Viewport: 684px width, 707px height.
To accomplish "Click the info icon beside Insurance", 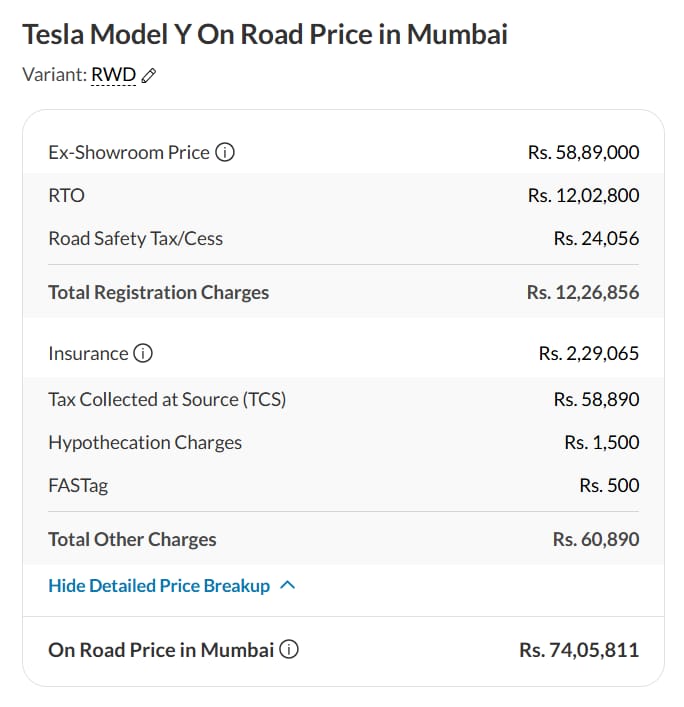I will 143,354.
